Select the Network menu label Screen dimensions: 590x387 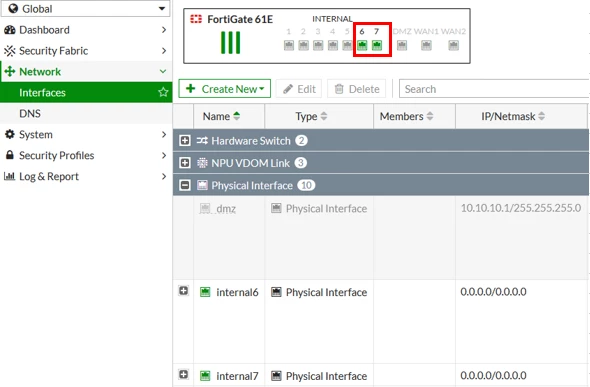(40, 71)
